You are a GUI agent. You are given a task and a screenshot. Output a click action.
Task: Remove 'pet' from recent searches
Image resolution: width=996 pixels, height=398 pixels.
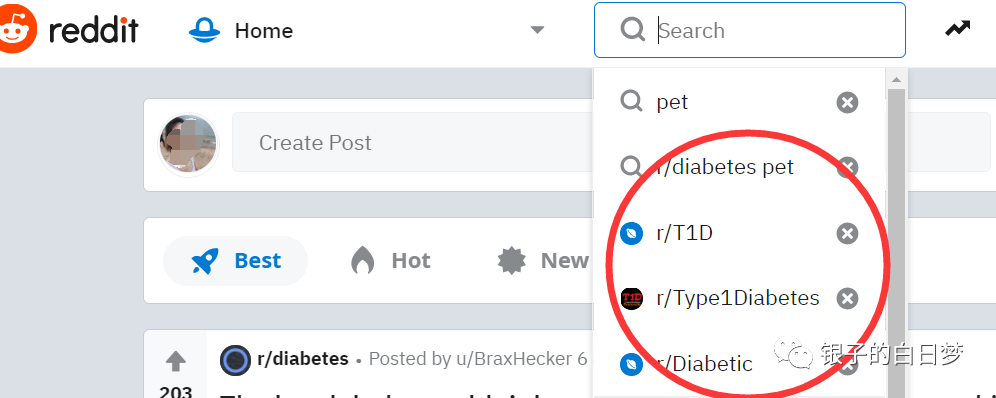tap(847, 102)
